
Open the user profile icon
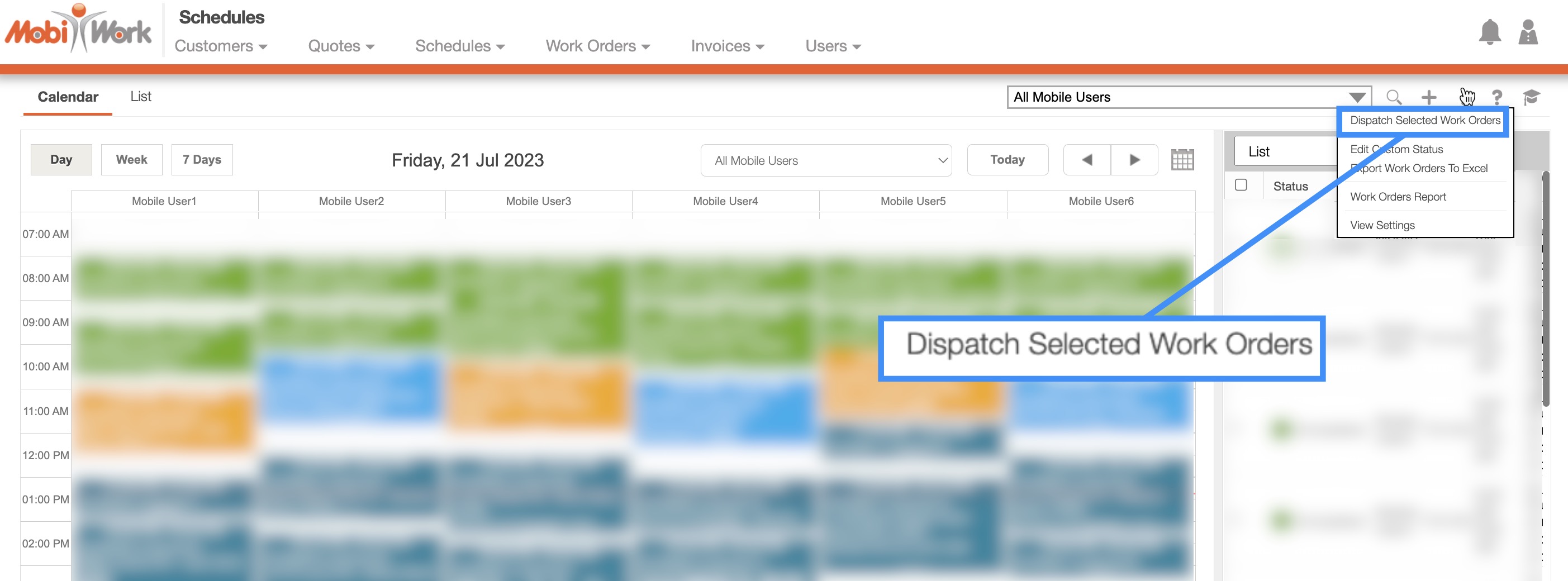(x=1527, y=32)
